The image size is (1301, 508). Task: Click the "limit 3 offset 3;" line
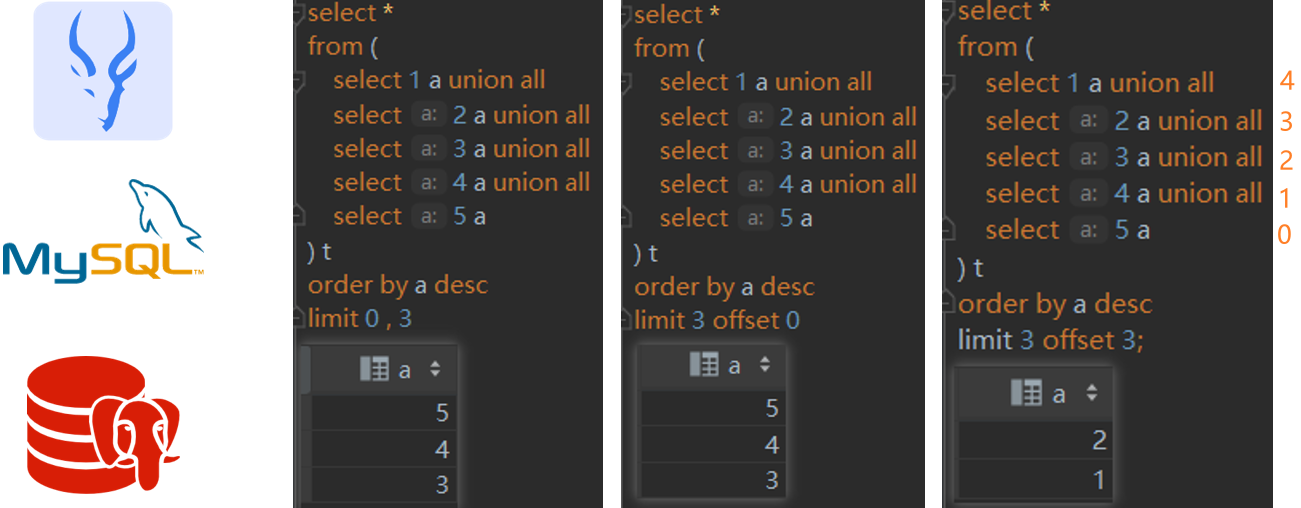[x=1050, y=340]
